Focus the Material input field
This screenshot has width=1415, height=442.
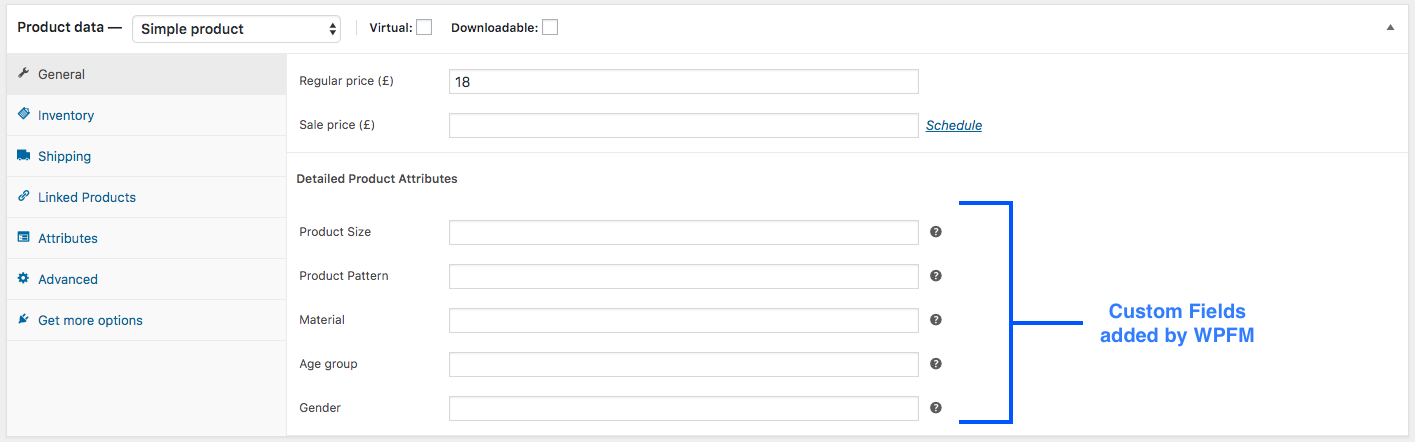tap(684, 320)
